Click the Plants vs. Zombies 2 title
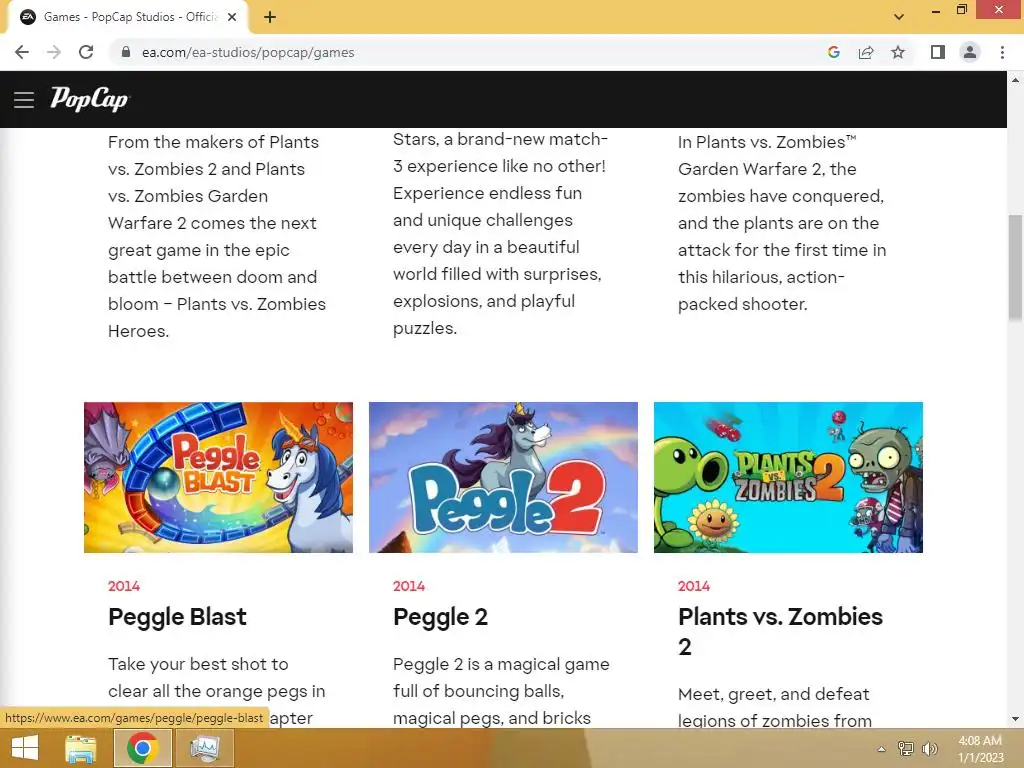Image resolution: width=1024 pixels, height=768 pixels. point(780,632)
